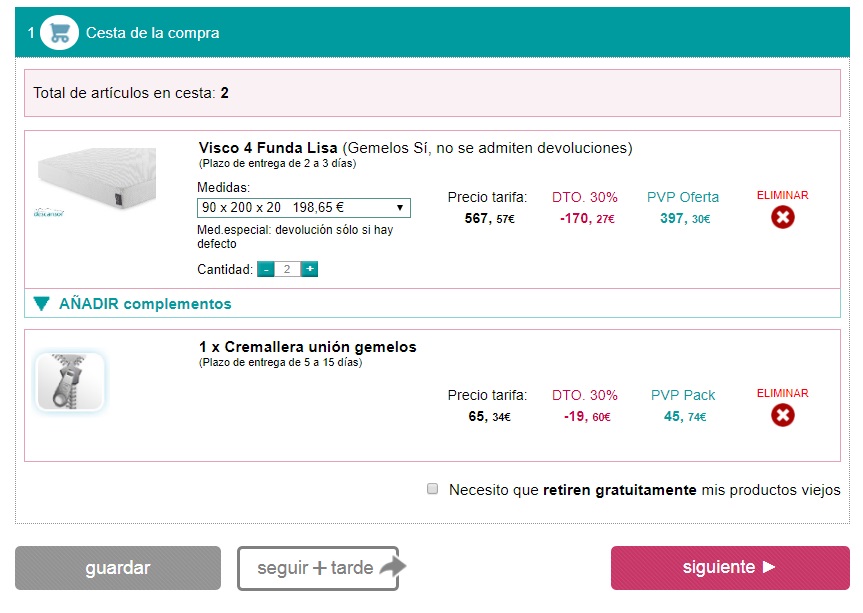Screen dimensions: 863x613
Task: Expand AÑADIR complementos section
Action: click(x=145, y=304)
